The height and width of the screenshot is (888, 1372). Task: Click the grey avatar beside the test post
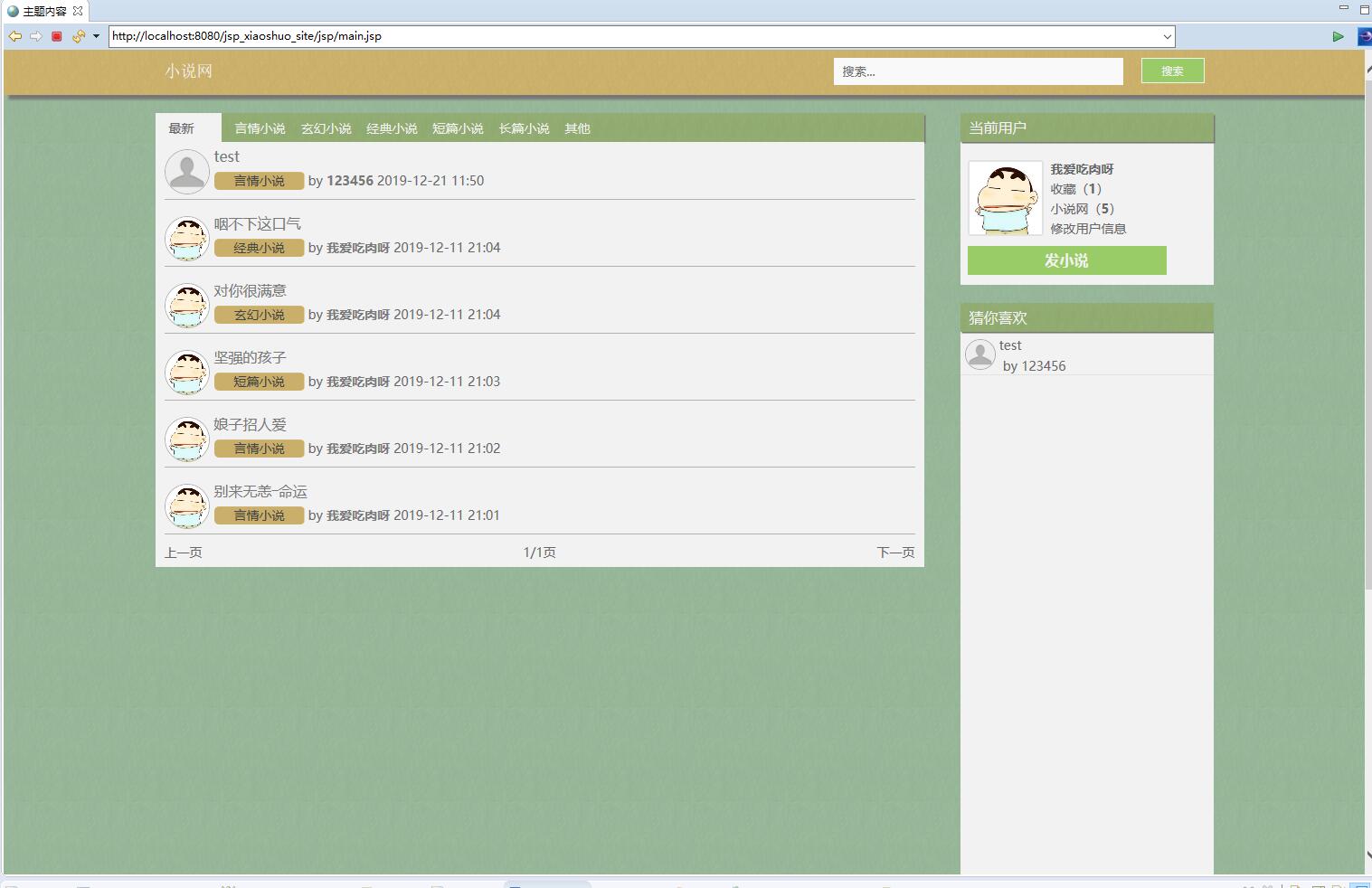tap(187, 172)
